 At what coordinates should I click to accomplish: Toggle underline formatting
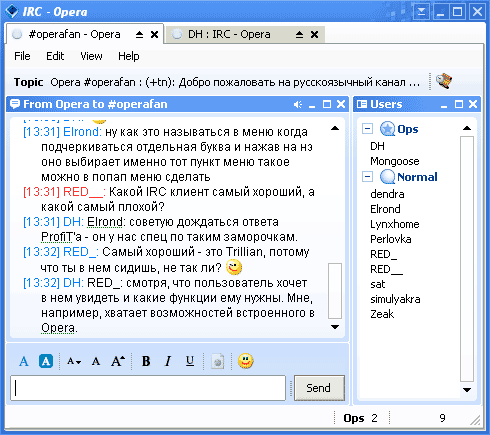point(190,361)
